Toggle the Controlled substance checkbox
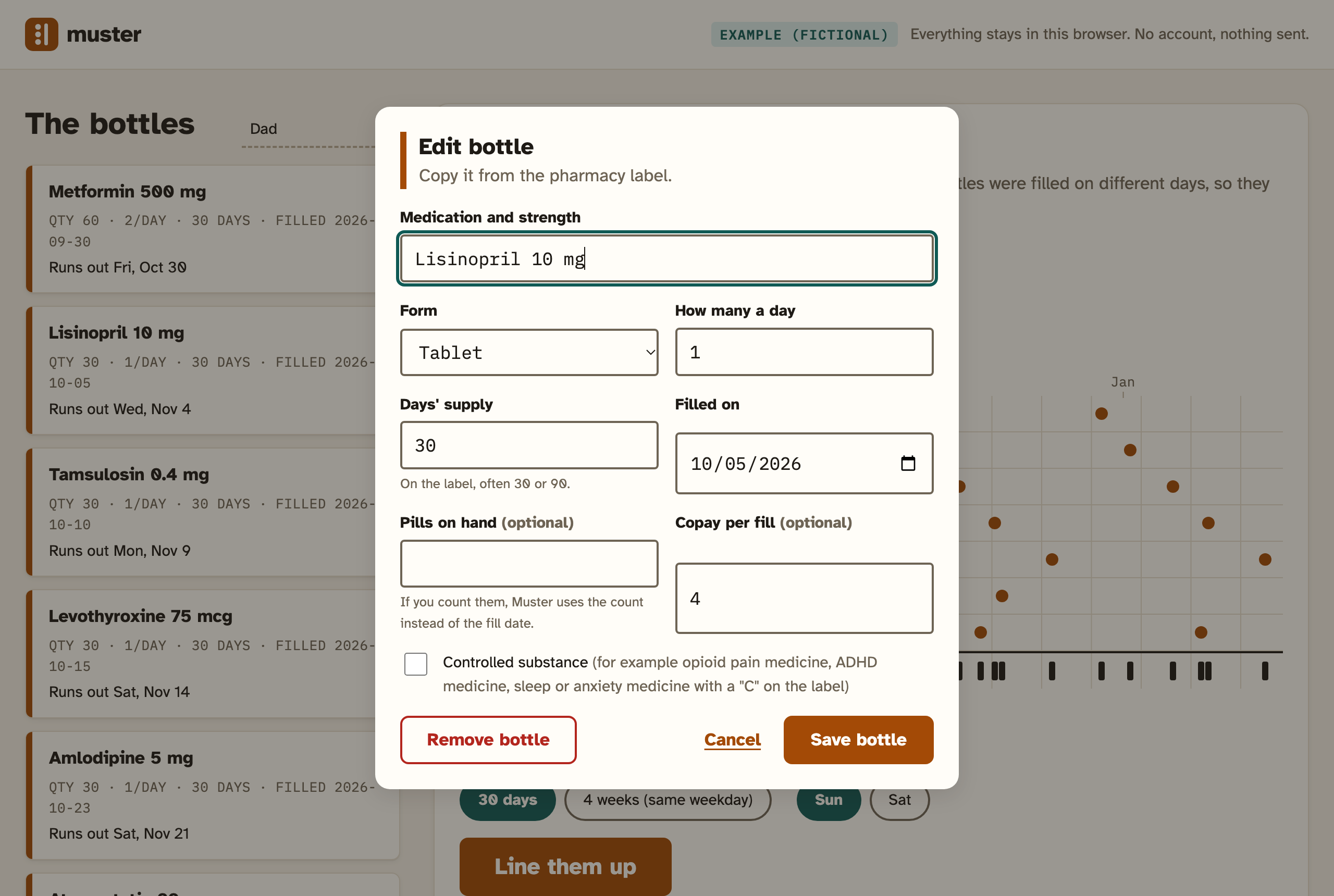This screenshot has height=896, width=1334. pyautogui.click(x=415, y=664)
